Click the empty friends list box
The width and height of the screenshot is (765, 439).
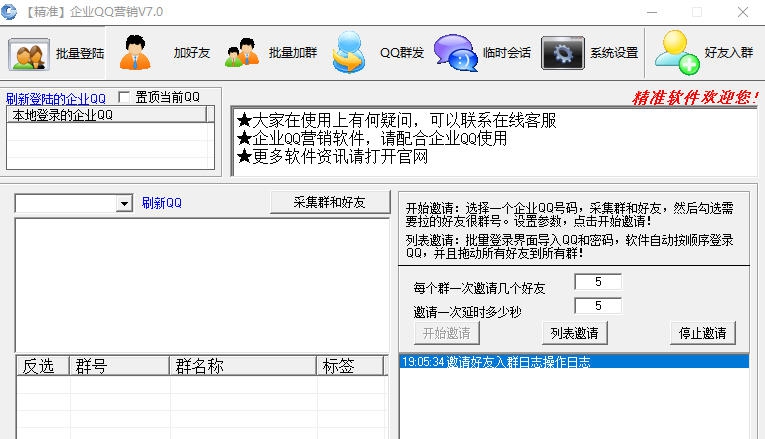click(x=202, y=285)
